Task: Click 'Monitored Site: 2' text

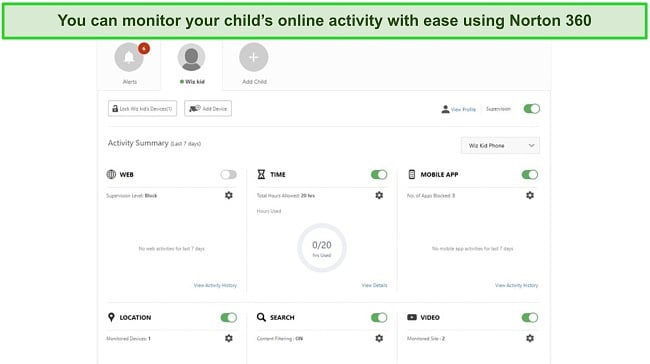Action: pos(426,339)
